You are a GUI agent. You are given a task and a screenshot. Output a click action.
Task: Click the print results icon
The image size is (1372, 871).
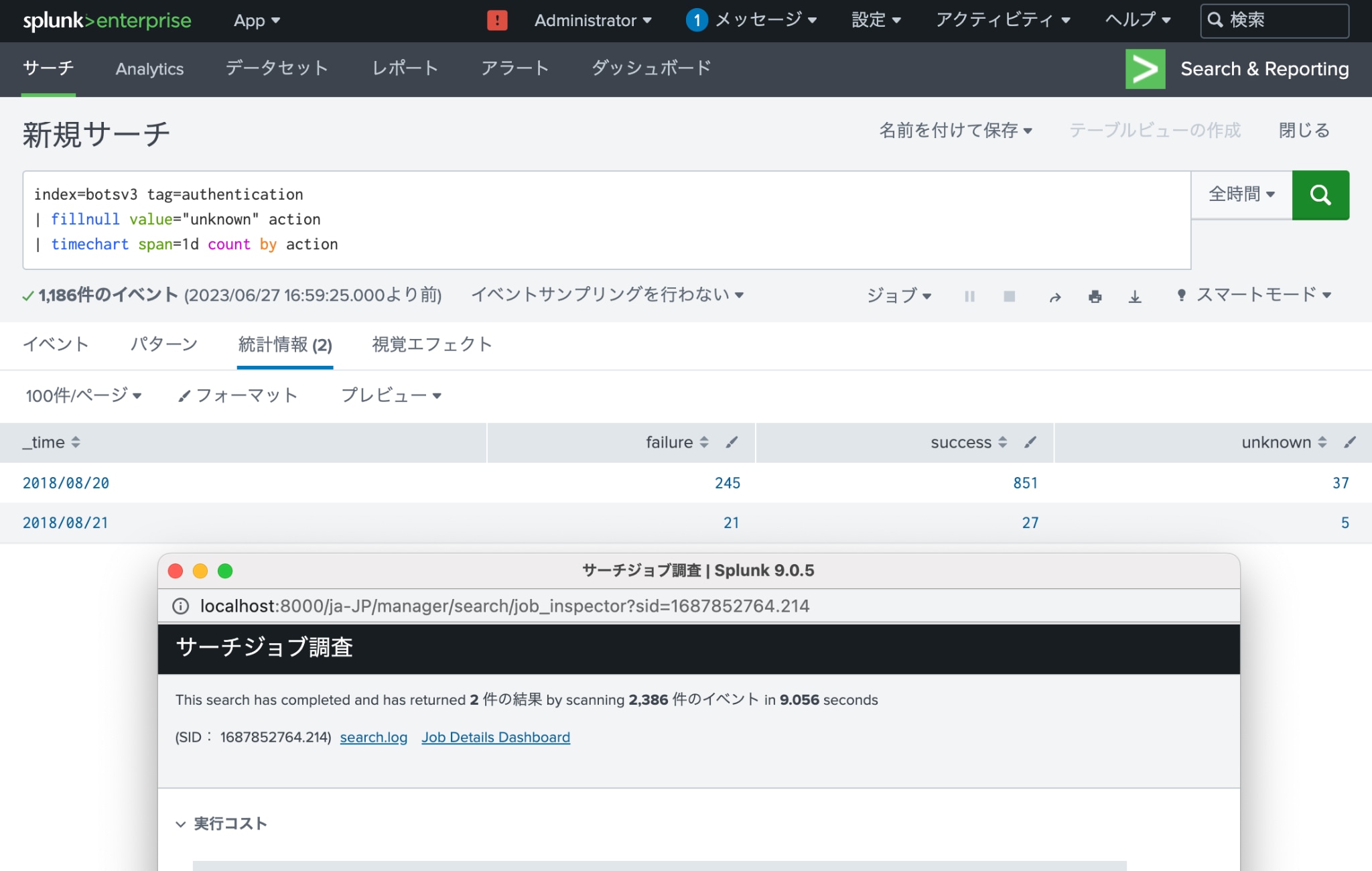click(x=1095, y=296)
